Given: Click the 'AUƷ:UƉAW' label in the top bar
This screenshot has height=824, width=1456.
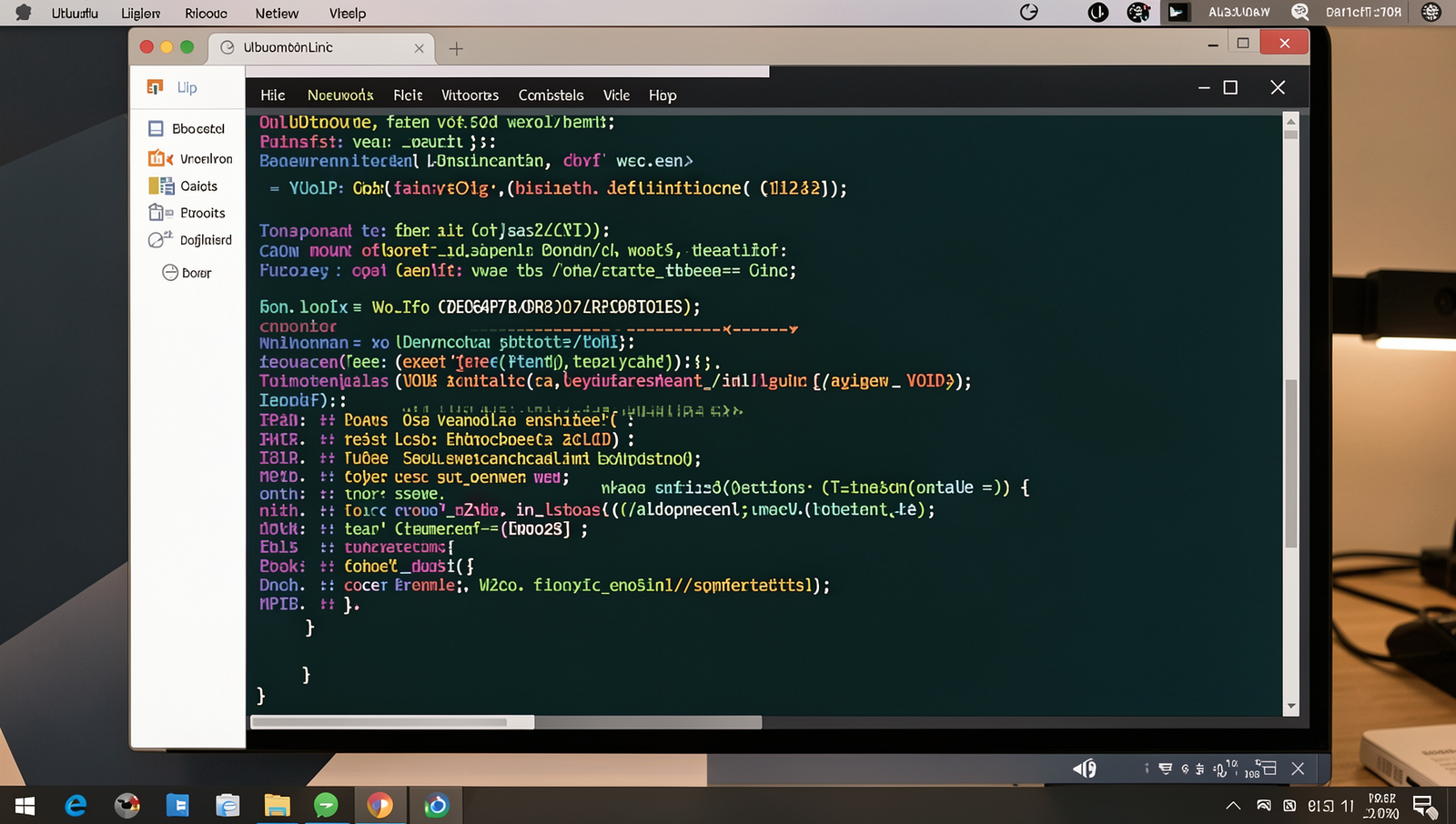Looking at the screenshot, I should [x=1239, y=13].
